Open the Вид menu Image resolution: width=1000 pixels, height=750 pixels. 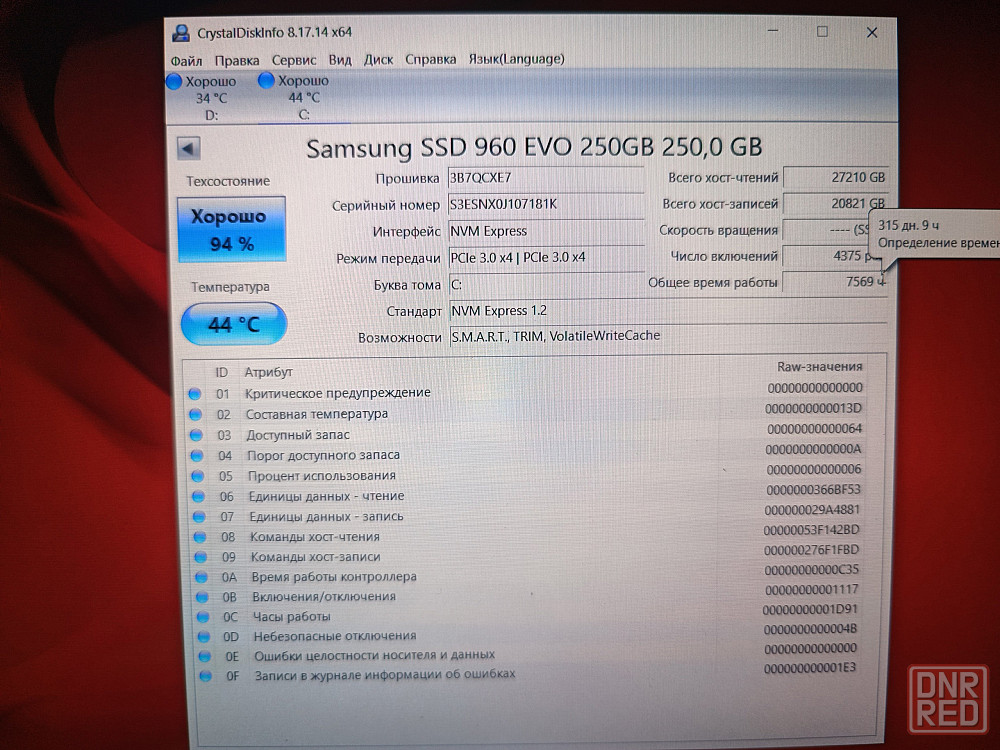coord(340,60)
